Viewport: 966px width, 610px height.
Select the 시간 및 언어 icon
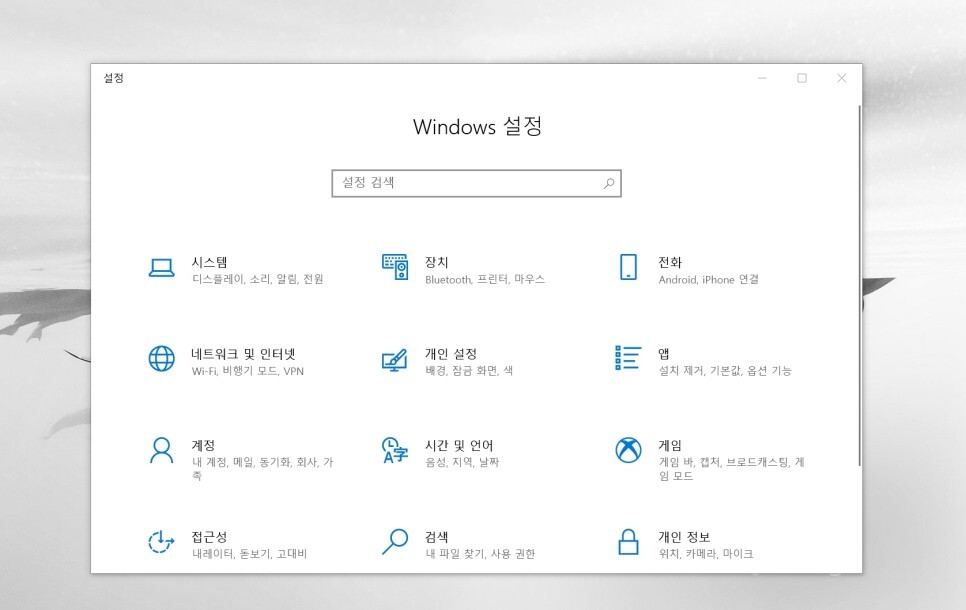(395, 450)
